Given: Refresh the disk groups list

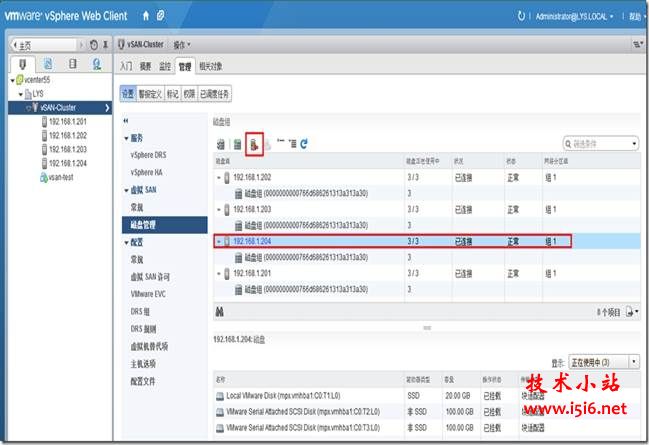Looking at the screenshot, I should click(304, 144).
